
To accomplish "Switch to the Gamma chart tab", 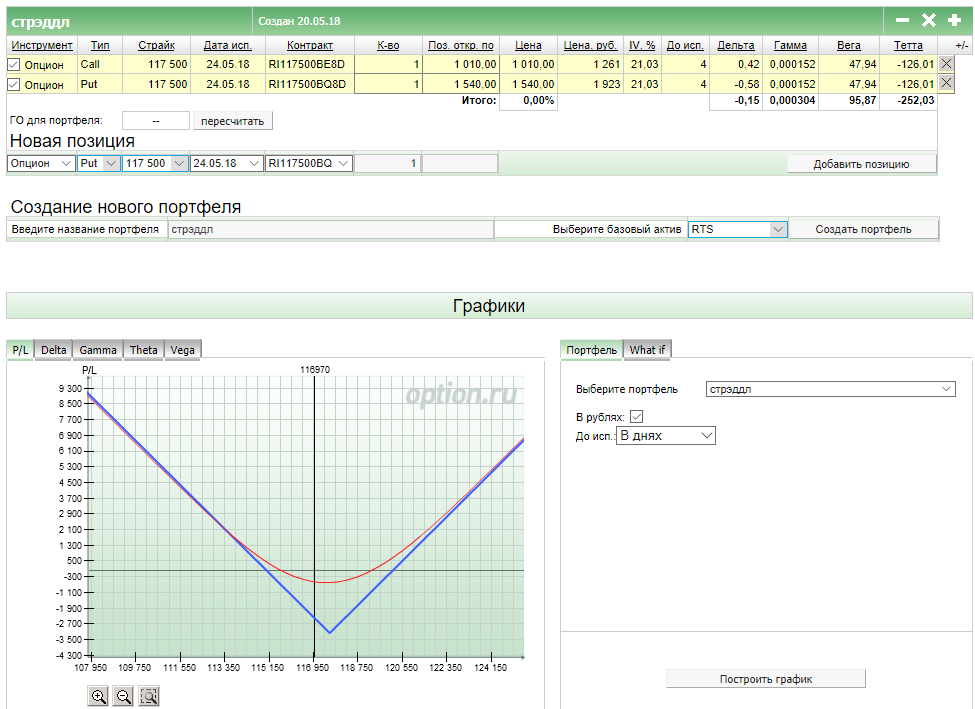I will coord(98,349).
